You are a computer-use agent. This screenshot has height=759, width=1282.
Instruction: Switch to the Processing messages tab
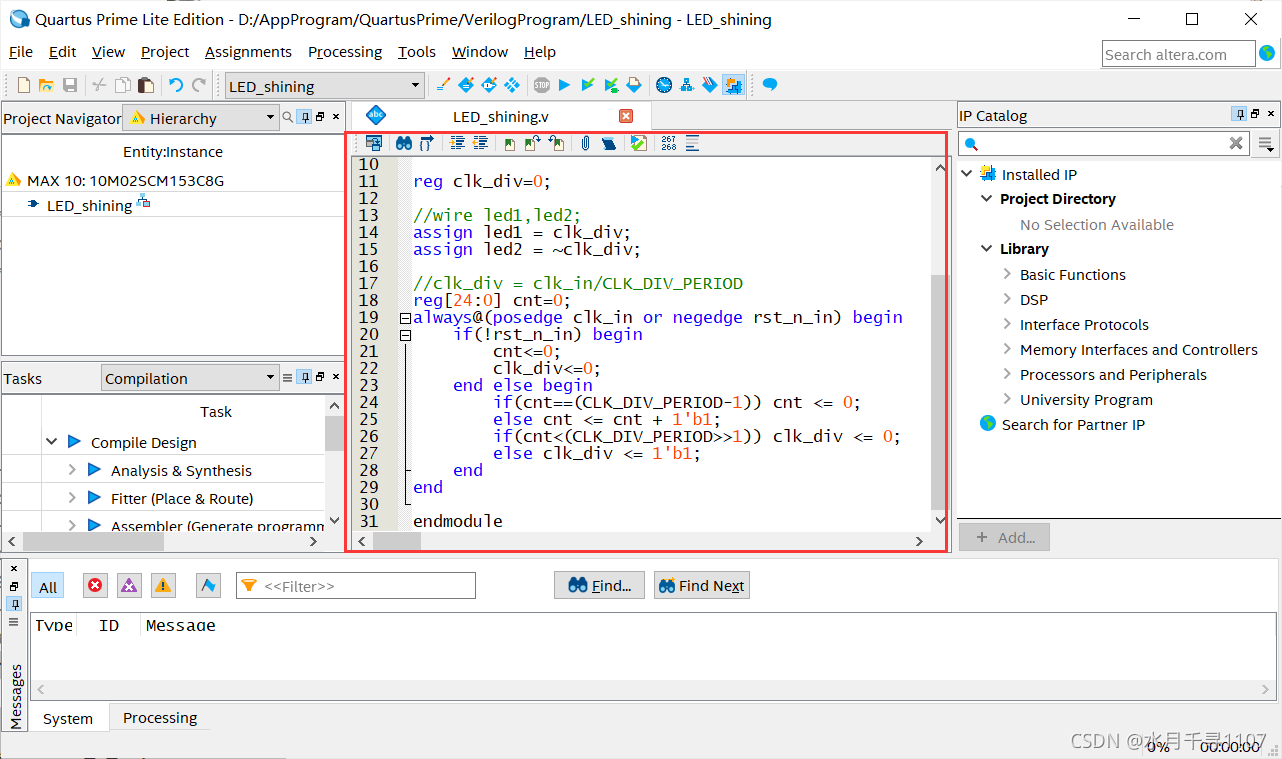160,717
